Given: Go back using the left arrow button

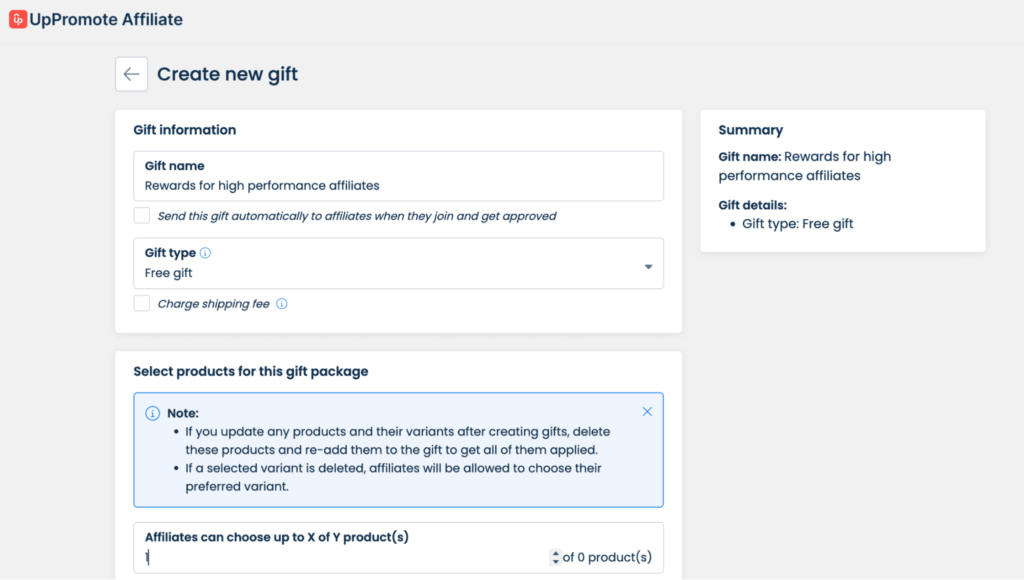Looking at the screenshot, I should click(131, 74).
